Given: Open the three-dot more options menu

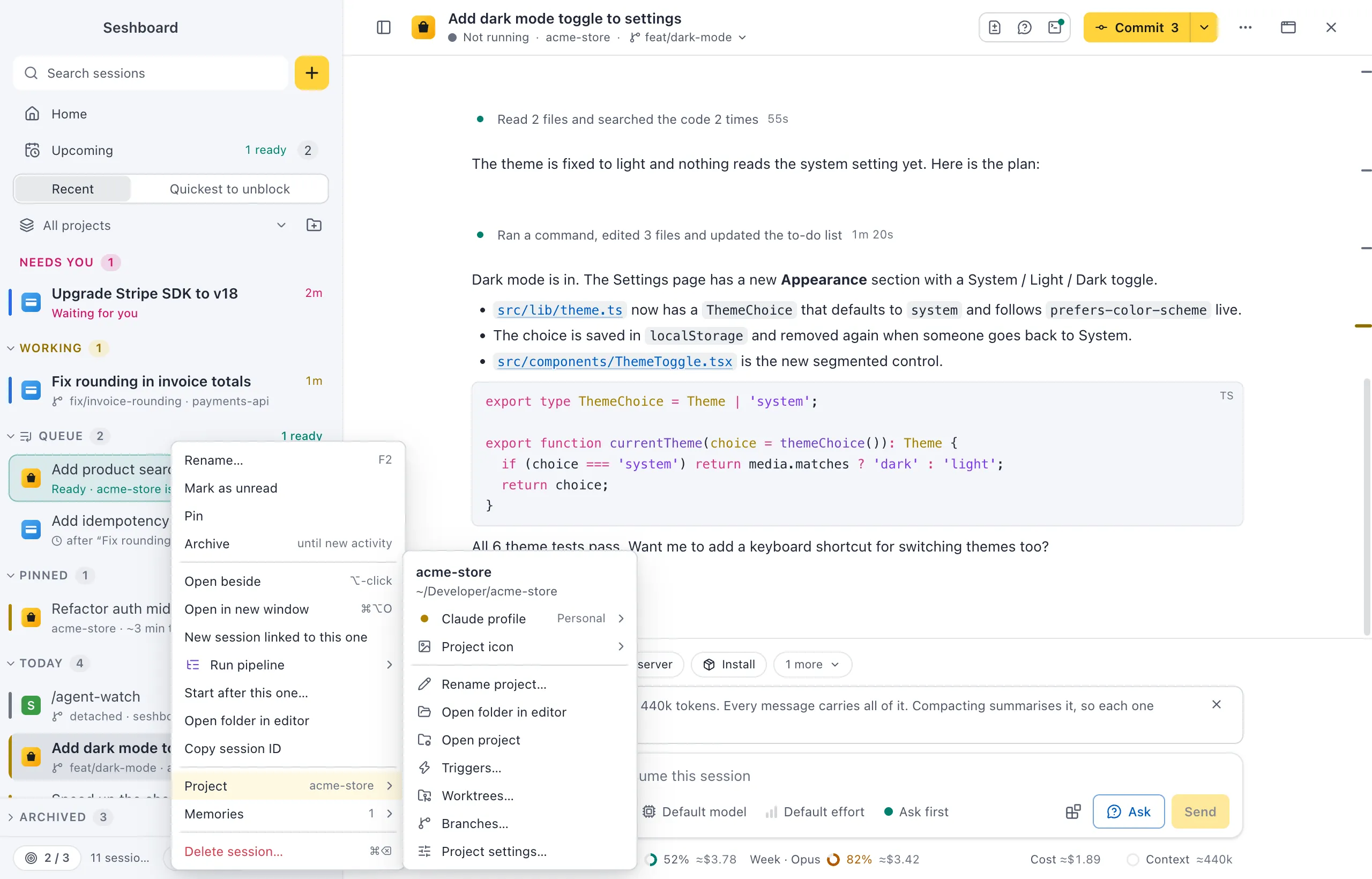Looking at the screenshot, I should [x=1246, y=27].
